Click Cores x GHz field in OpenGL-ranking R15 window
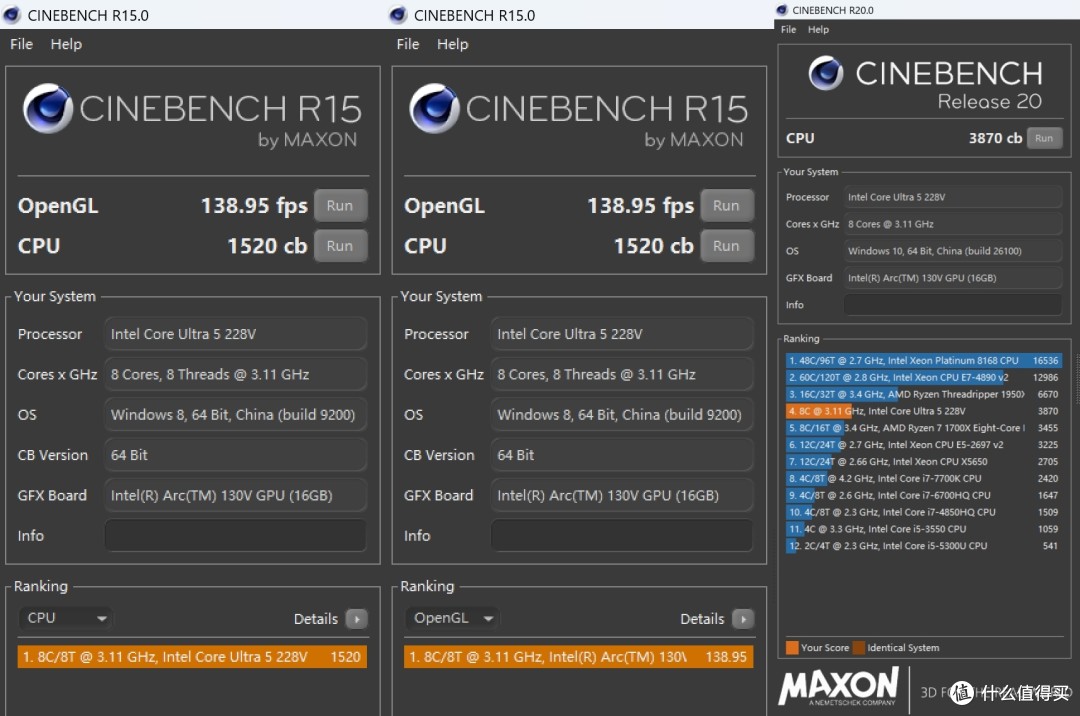 [x=622, y=375]
